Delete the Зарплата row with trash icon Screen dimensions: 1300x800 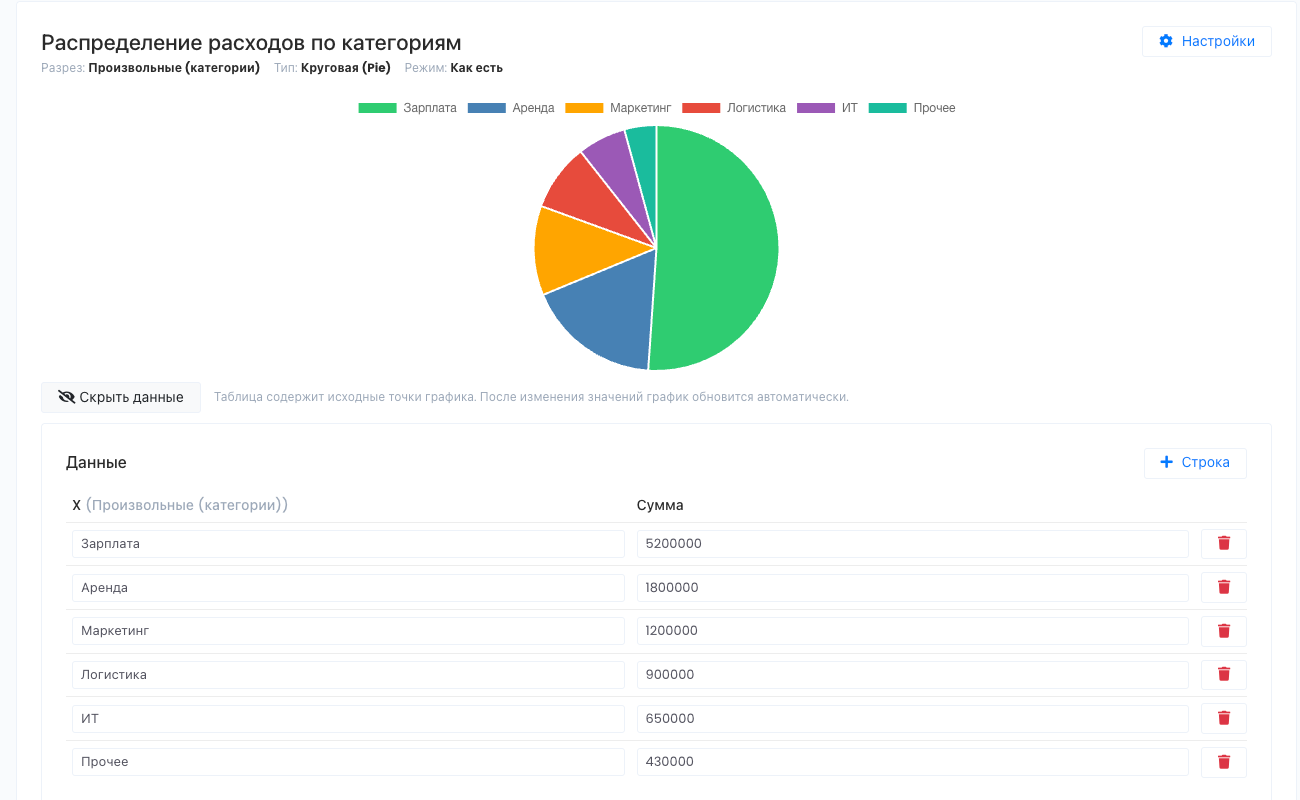coord(1223,544)
